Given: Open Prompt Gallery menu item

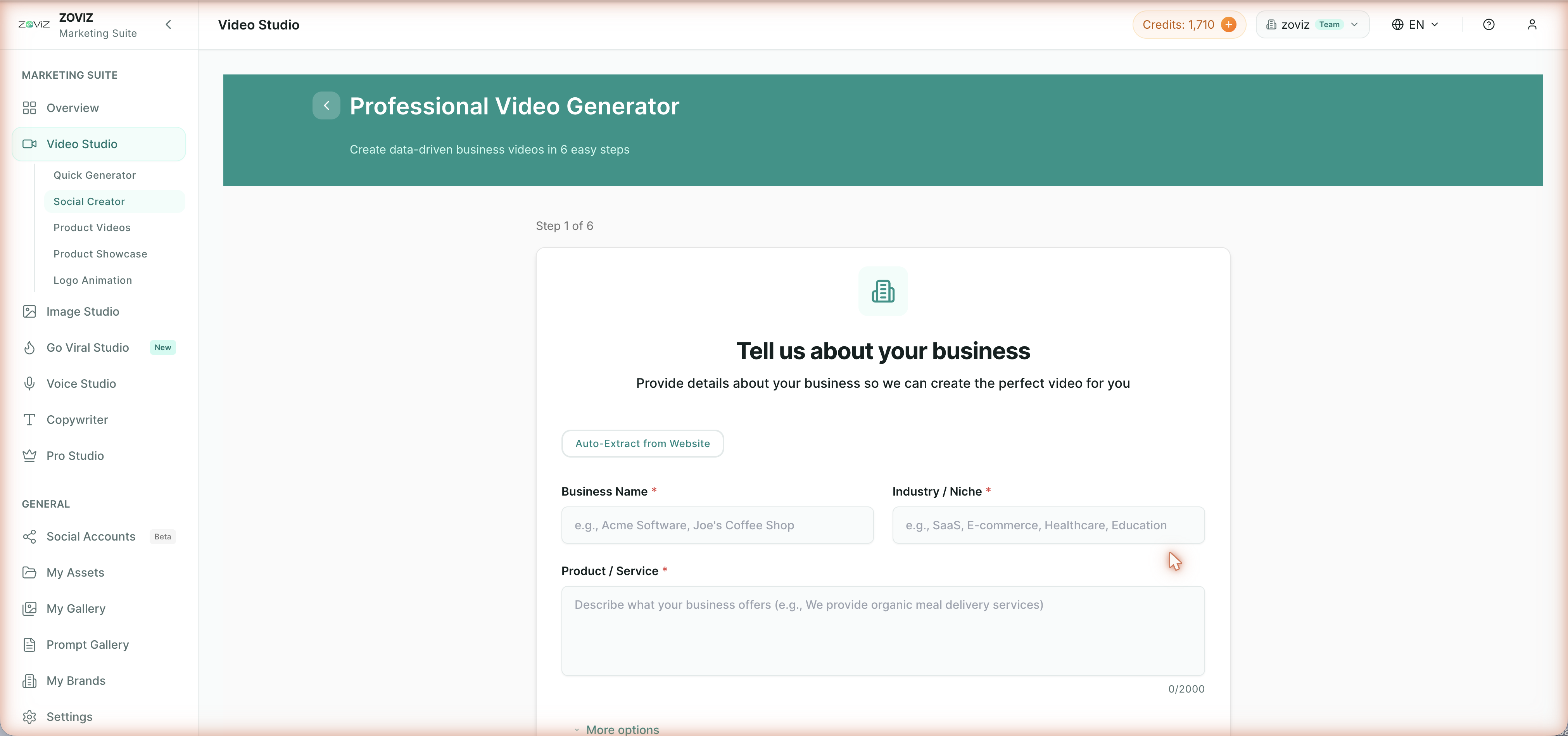Looking at the screenshot, I should pyautogui.click(x=98, y=645).
